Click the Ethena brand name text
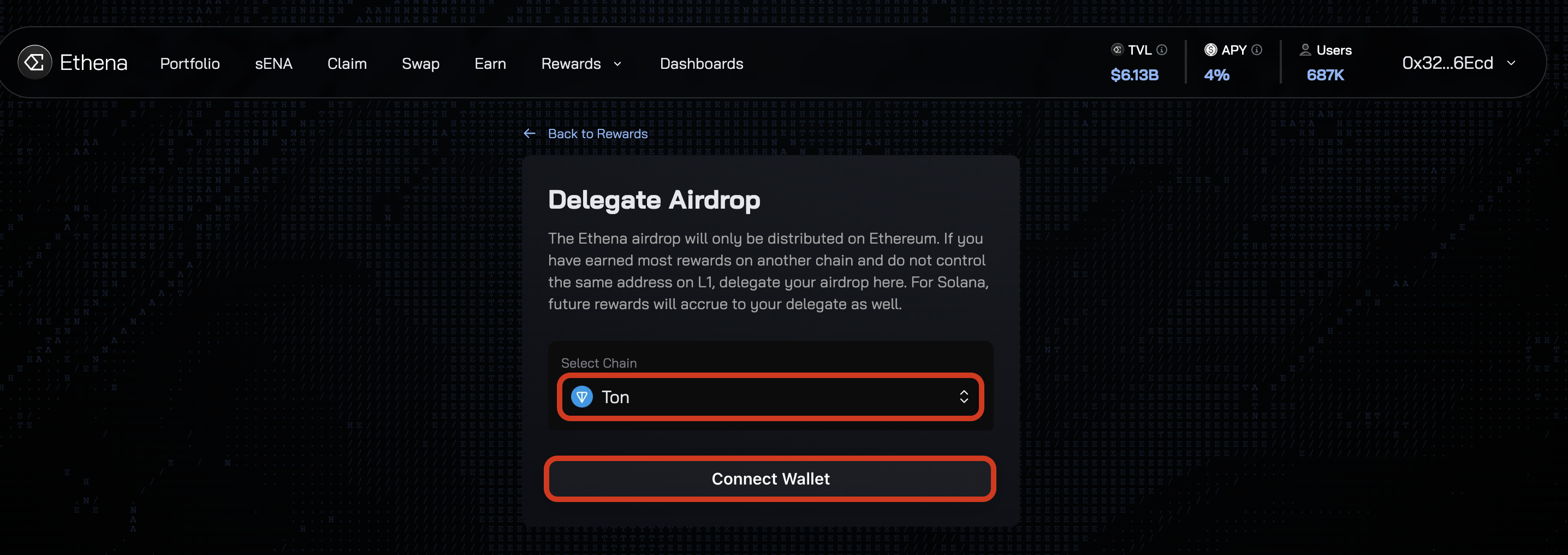Viewport: 1568px width, 555px height. [94, 63]
